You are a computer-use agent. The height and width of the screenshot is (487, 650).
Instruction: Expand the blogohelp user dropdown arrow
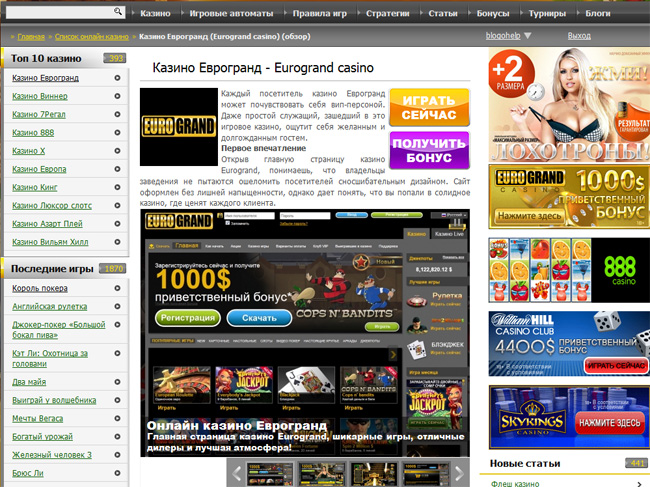[528, 36]
